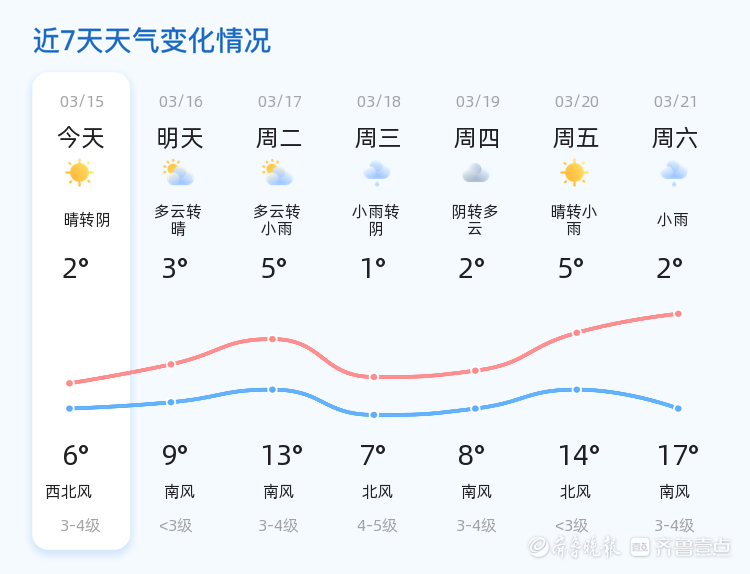Click the weather icon under 周二
This screenshot has width=750, height=574.
click(277, 173)
